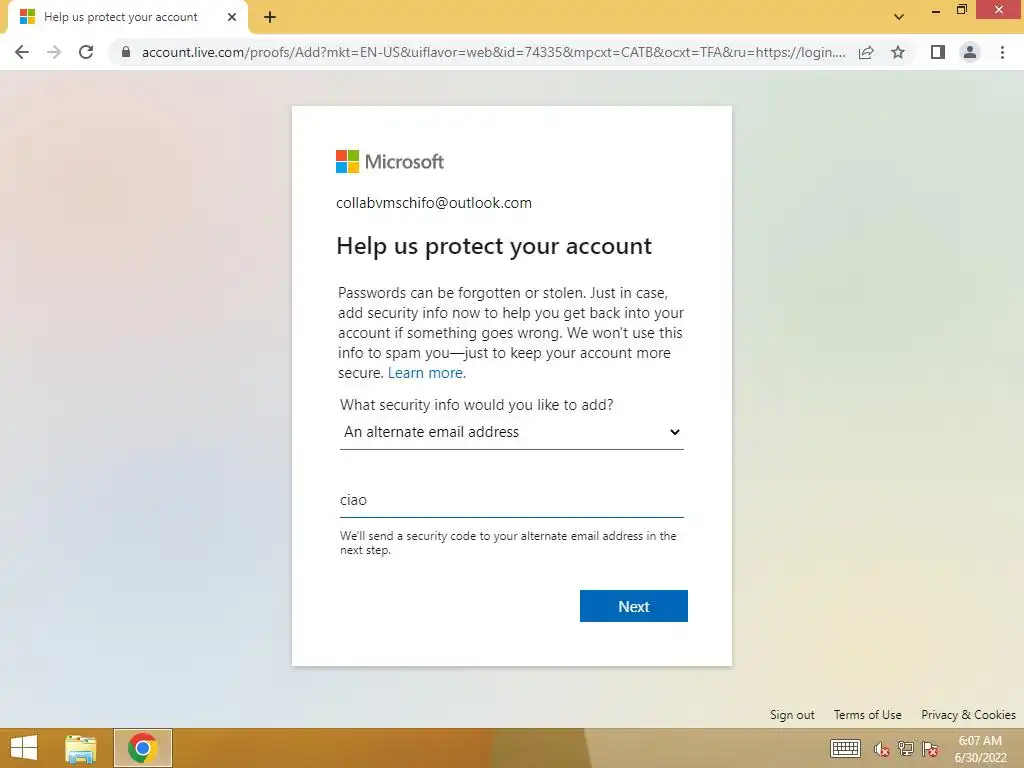
Task: Click Chrome icon in the taskbar
Action: pyautogui.click(x=142, y=748)
